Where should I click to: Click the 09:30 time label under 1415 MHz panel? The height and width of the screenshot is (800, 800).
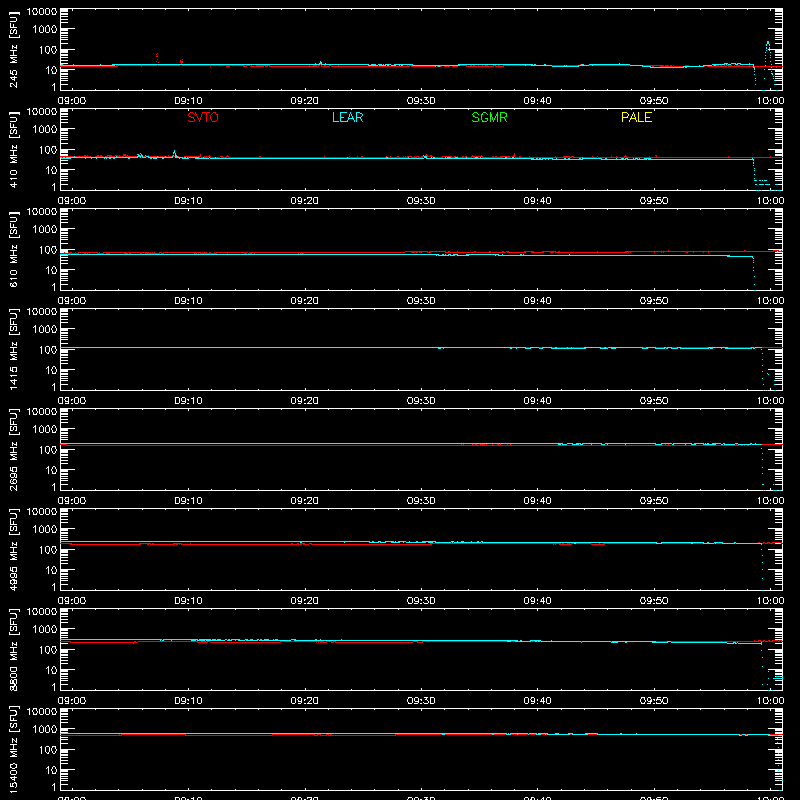[421, 401]
